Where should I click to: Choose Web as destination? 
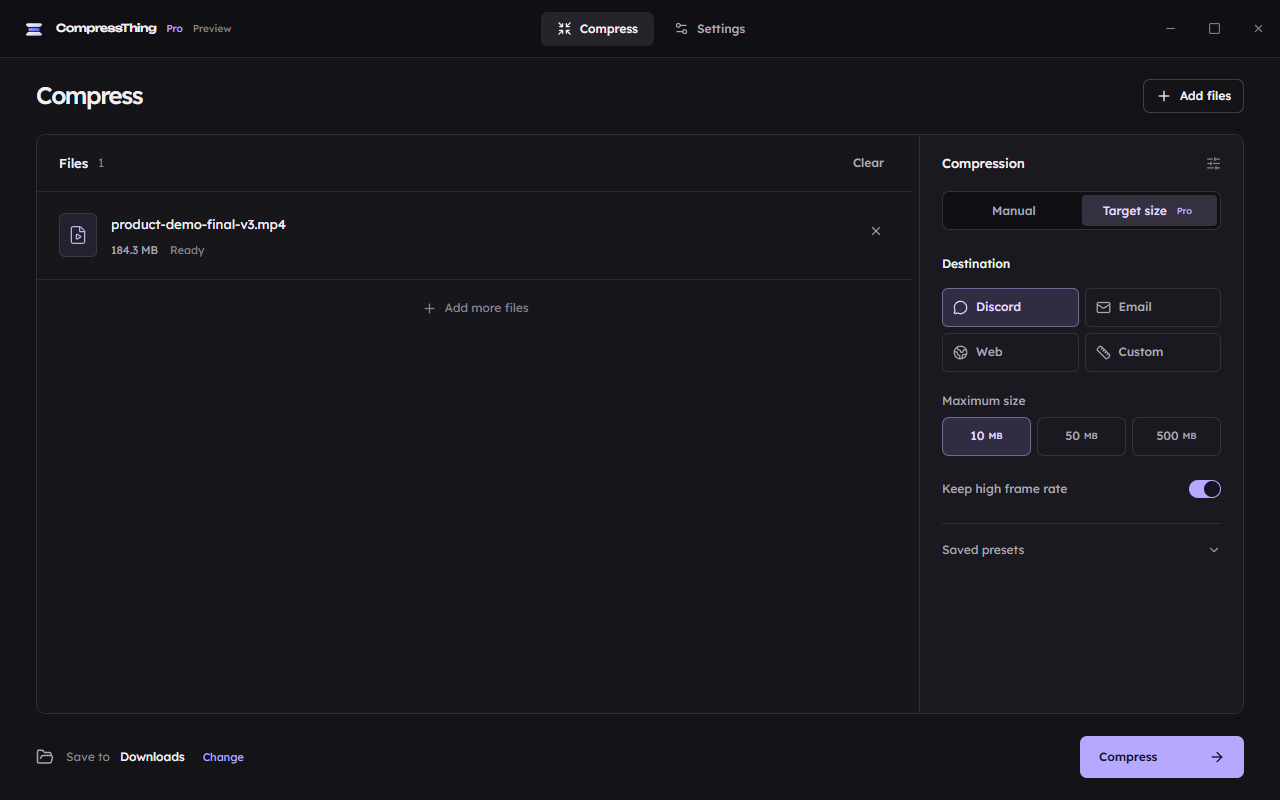click(1010, 352)
